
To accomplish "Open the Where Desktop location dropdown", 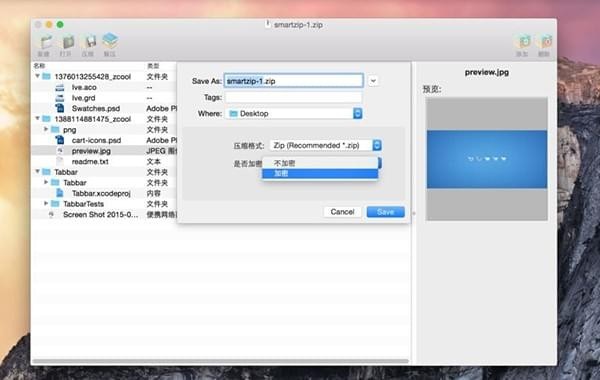I will coord(293,113).
